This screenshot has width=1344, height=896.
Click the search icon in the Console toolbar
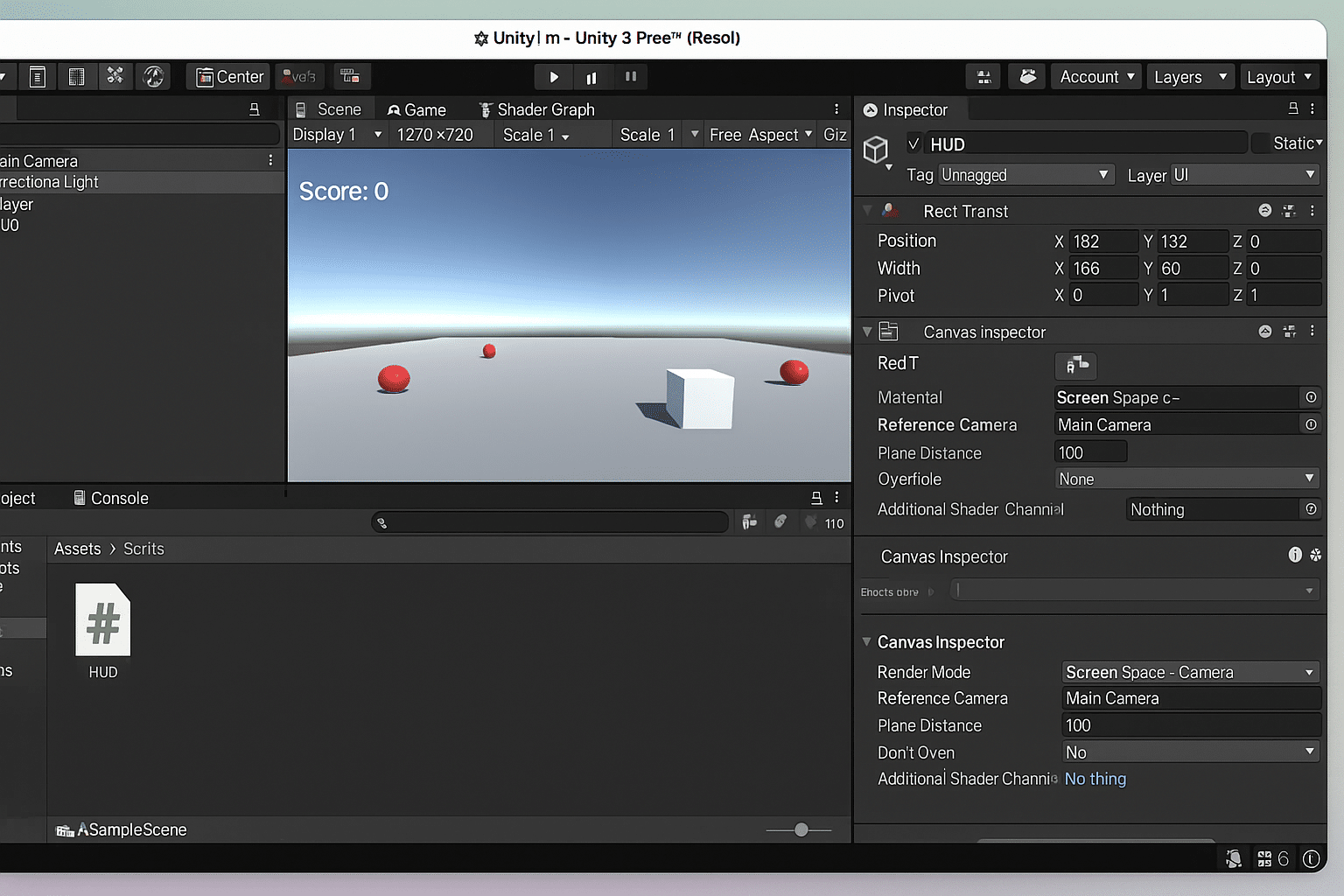pyautogui.click(x=382, y=522)
